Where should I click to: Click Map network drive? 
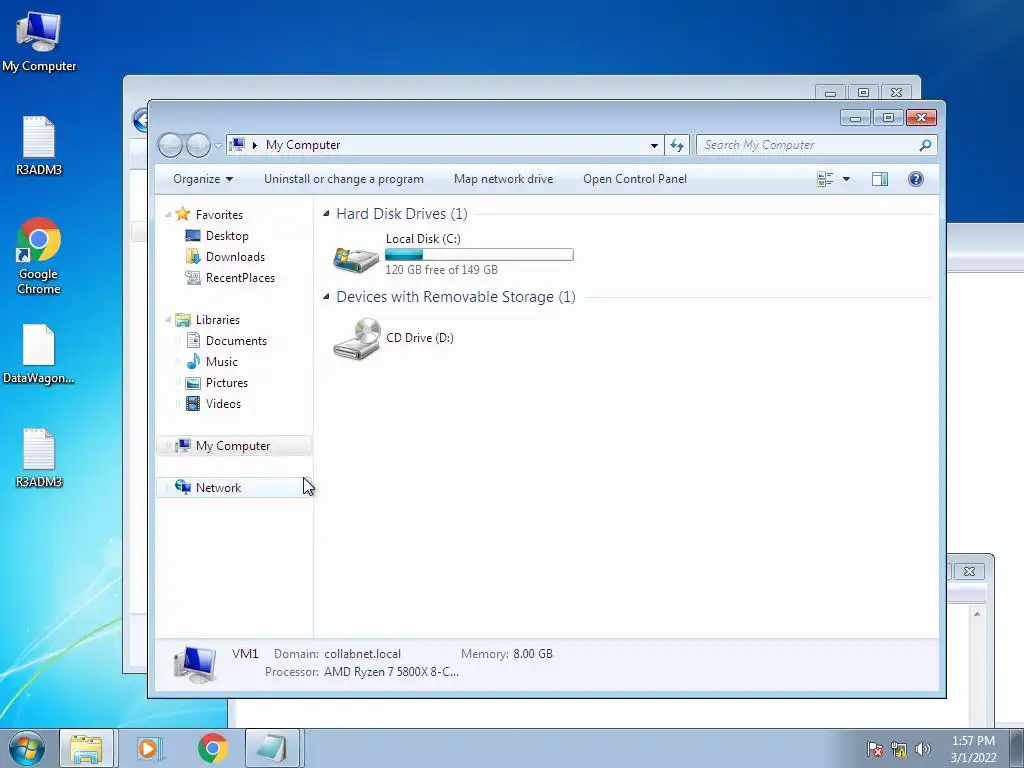503,179
